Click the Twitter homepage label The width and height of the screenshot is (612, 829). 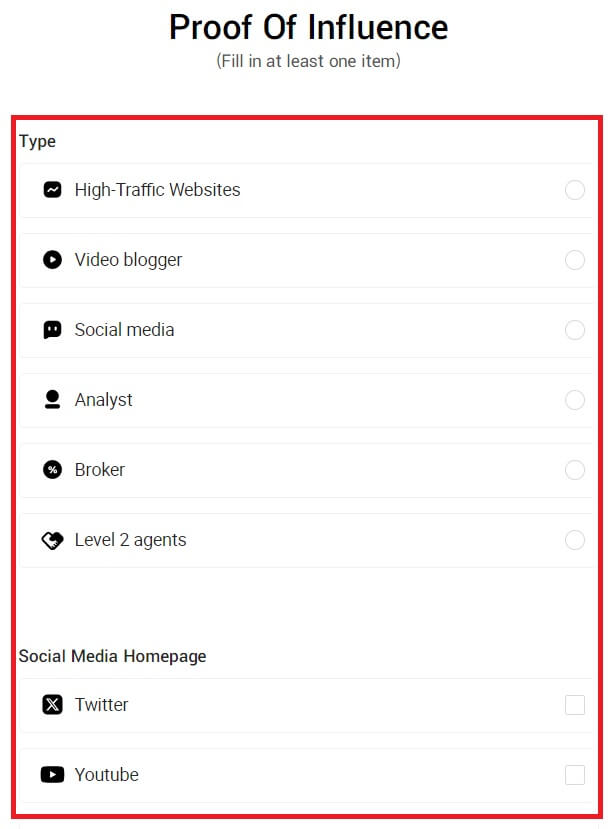tap(101, 705)
